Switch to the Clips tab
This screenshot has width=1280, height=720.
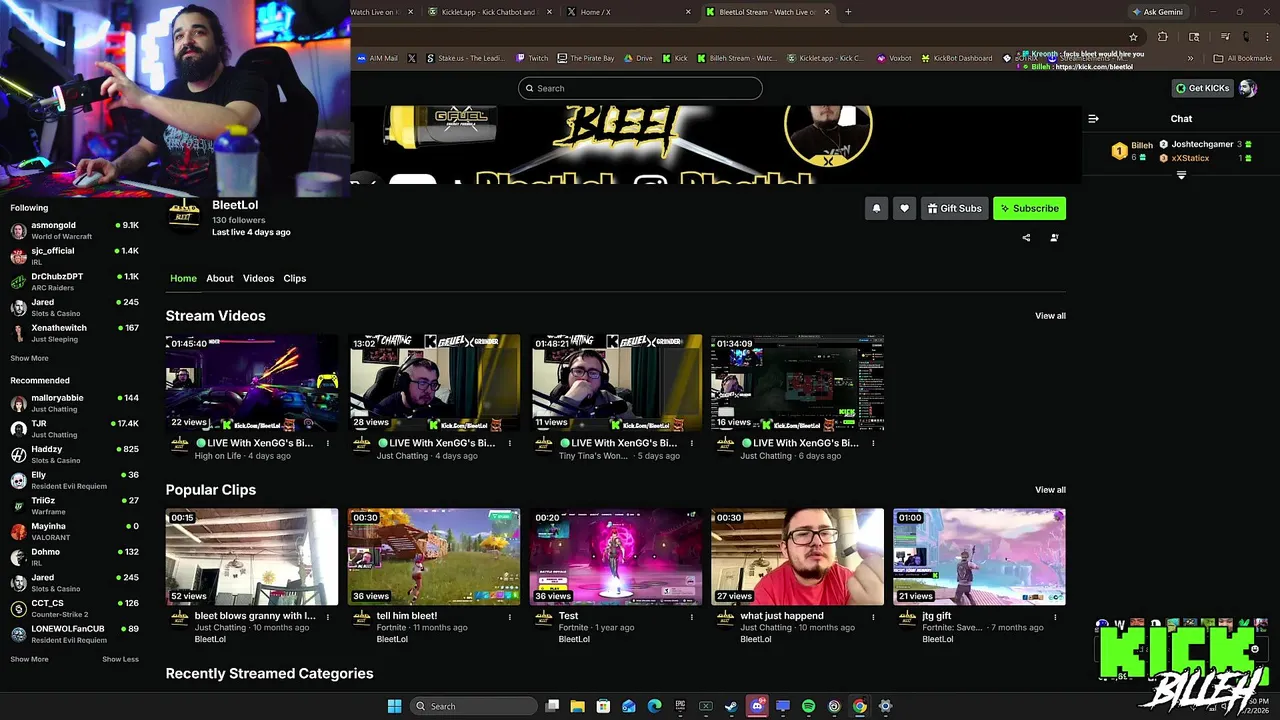pos(294,278)
